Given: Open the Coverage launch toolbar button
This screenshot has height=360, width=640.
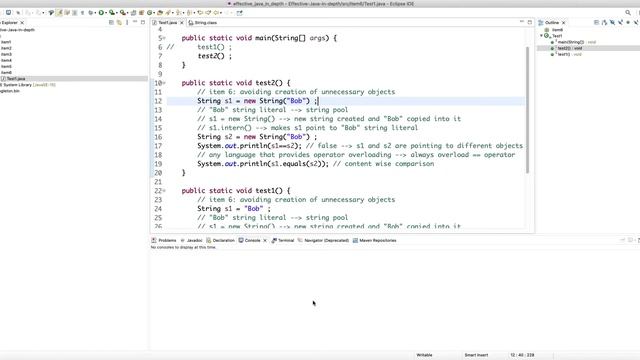Looking at the screenshot, I should (111, 13).
